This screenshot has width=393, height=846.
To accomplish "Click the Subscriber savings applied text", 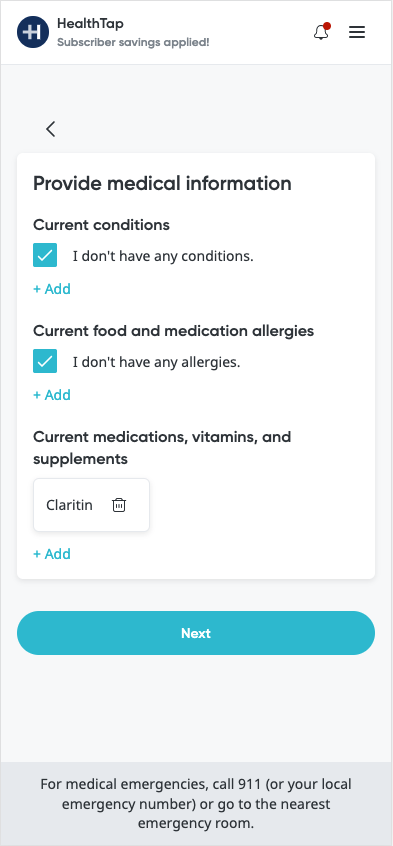I will point(133,42).
